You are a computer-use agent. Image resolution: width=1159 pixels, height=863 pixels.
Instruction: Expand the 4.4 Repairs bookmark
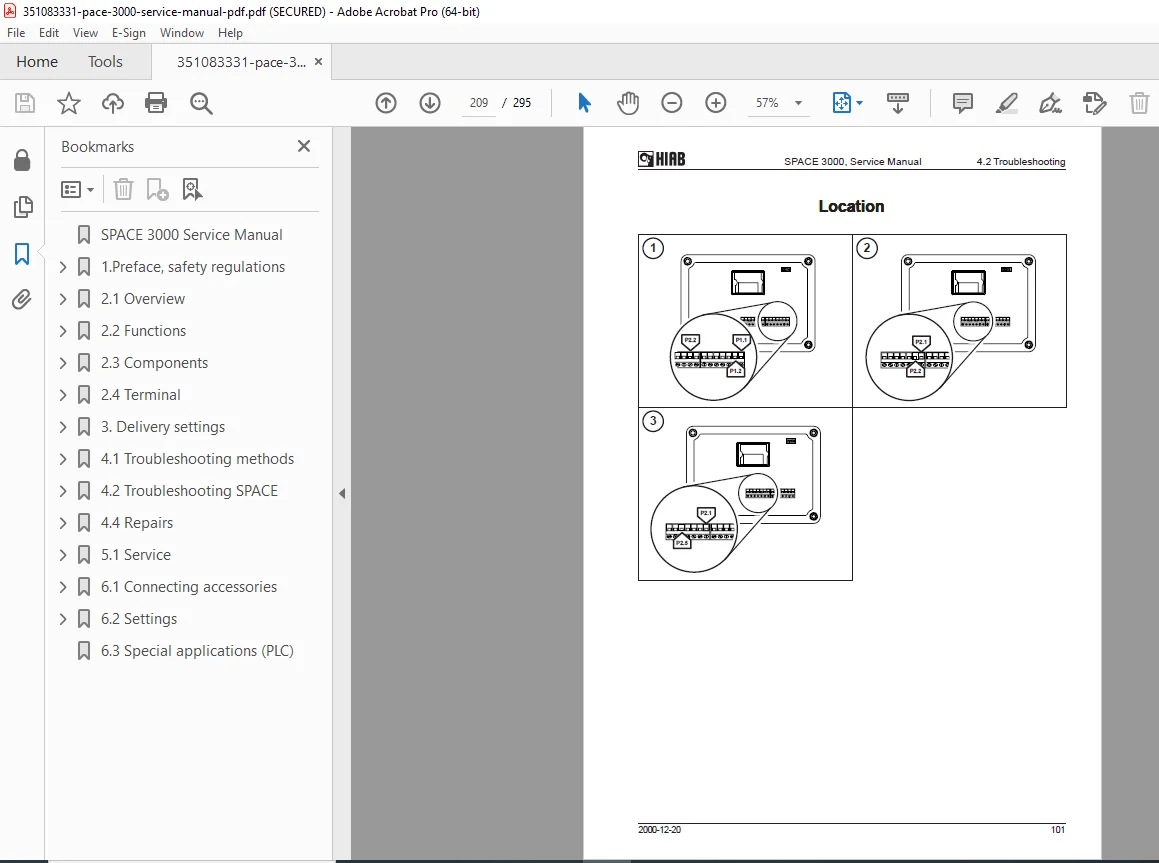pyautogui.click(x=63, y=523)
